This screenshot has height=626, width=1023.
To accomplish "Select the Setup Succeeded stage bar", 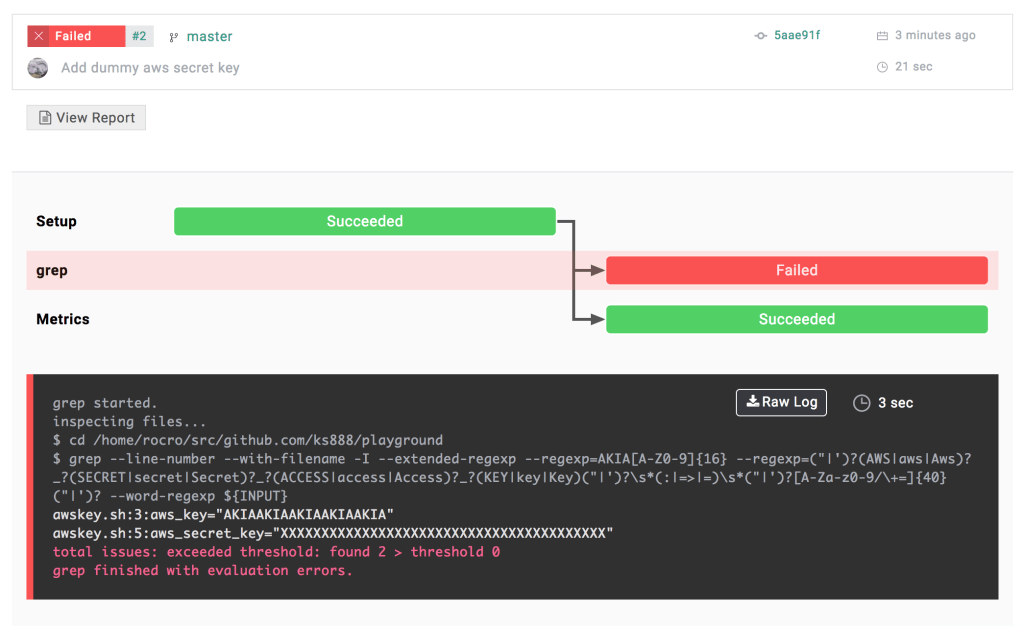I will tap(364, 222).
